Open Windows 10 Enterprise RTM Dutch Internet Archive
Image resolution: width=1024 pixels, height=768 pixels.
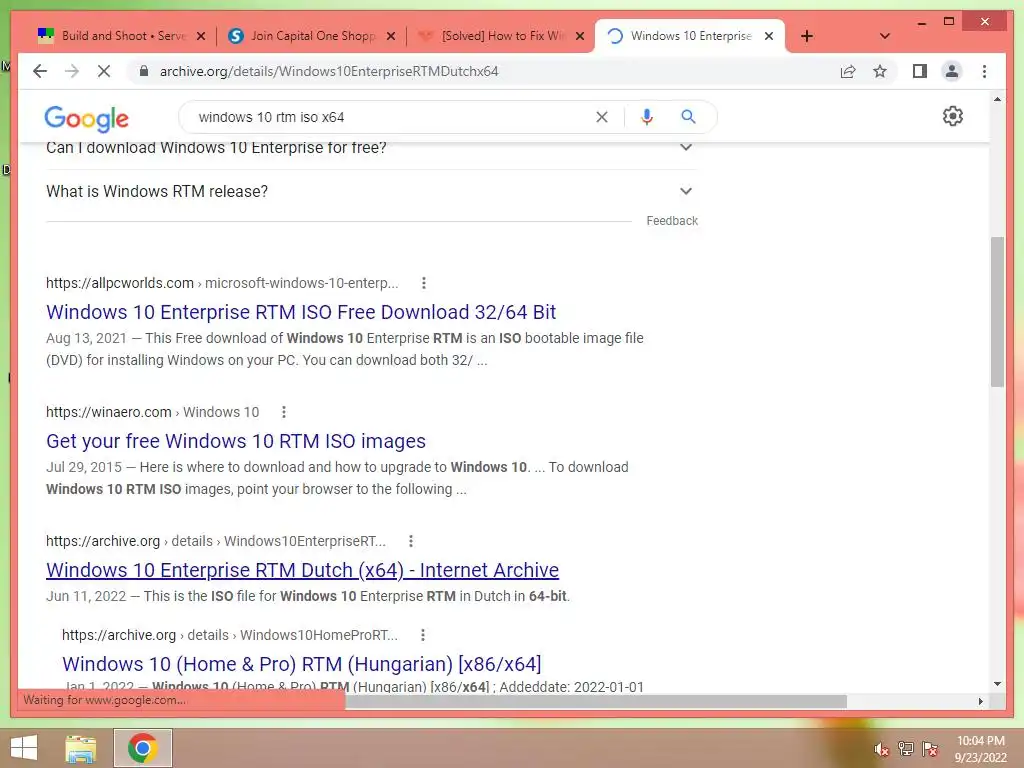[302, 570]
